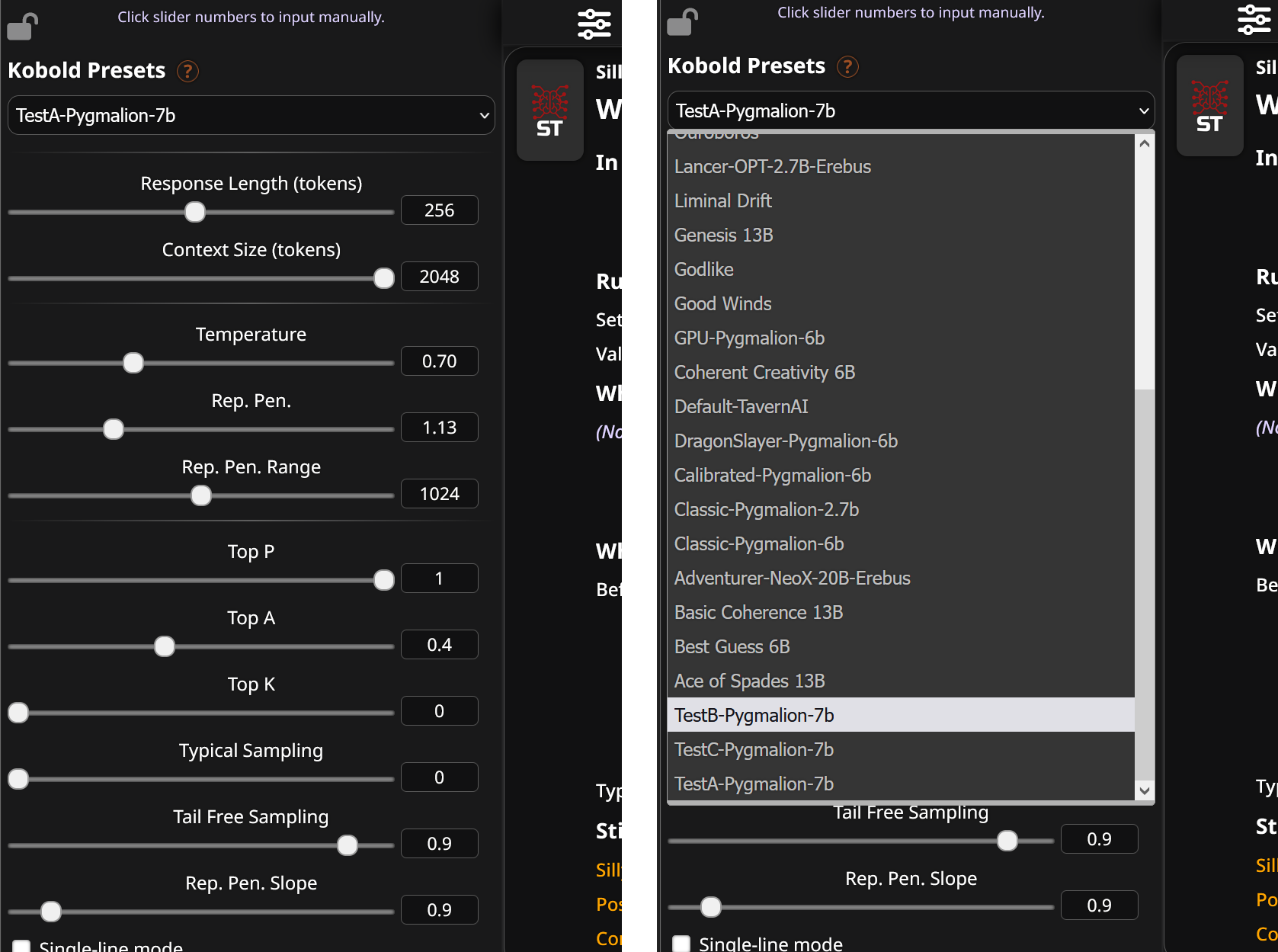This screenshot has width=1278, height=952.
Task: Pick the Basic Coherence 13B preset
Action: [x=901, y=612]
